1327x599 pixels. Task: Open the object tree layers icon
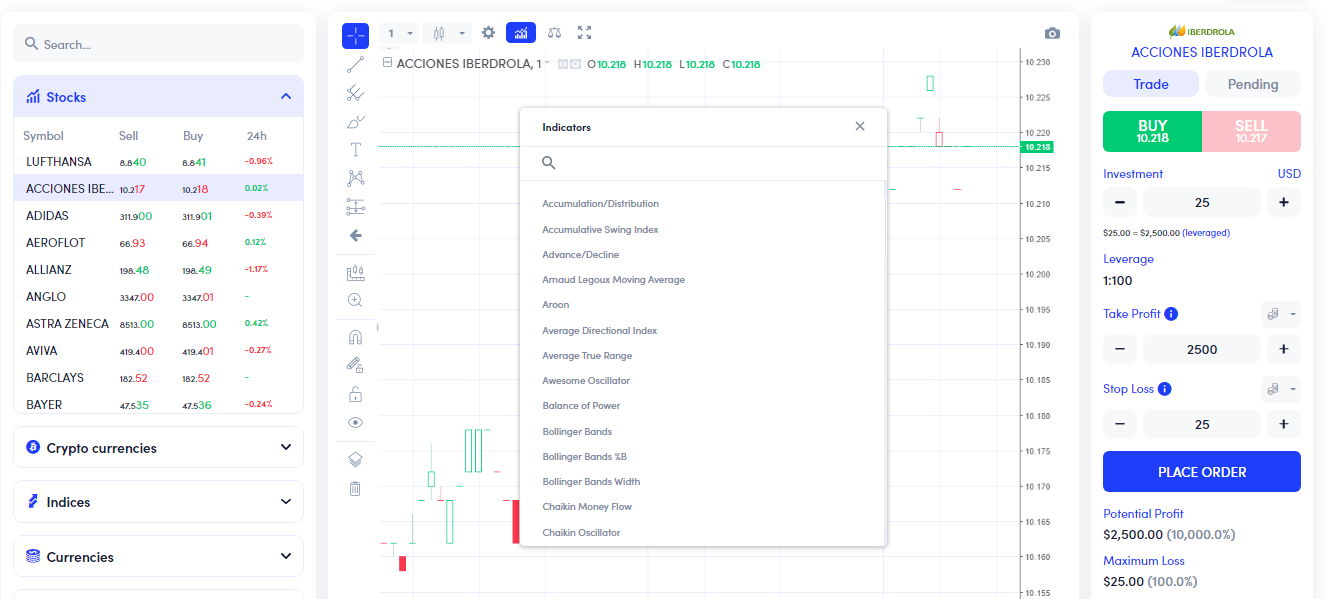pyautogui.click(x=355, y=459)
